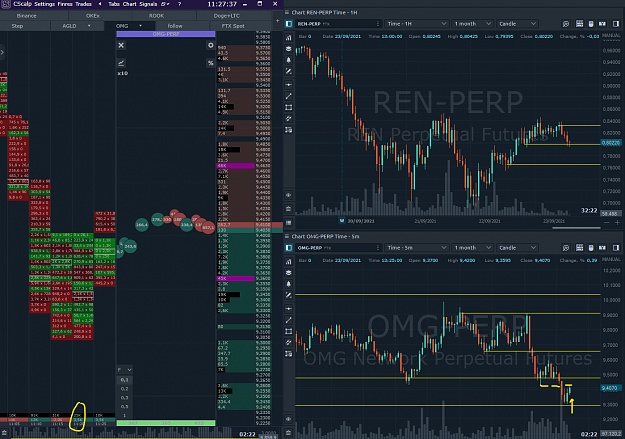Screen dimensions: 625x439
Task: Select the 0,2 order volume preset
Action: (124, 389)
